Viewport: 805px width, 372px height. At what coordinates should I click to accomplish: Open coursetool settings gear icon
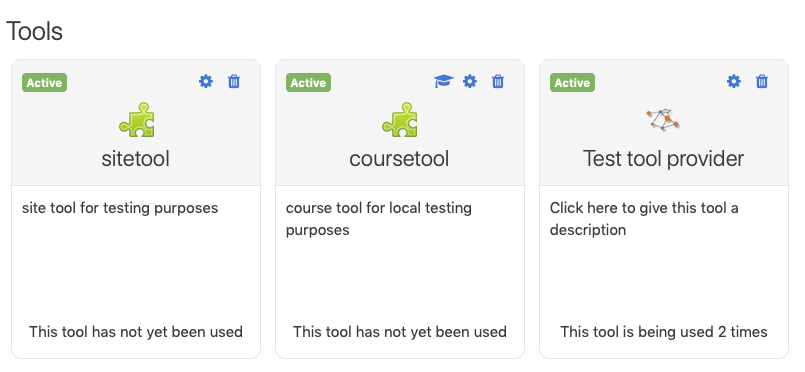[470, 81]
